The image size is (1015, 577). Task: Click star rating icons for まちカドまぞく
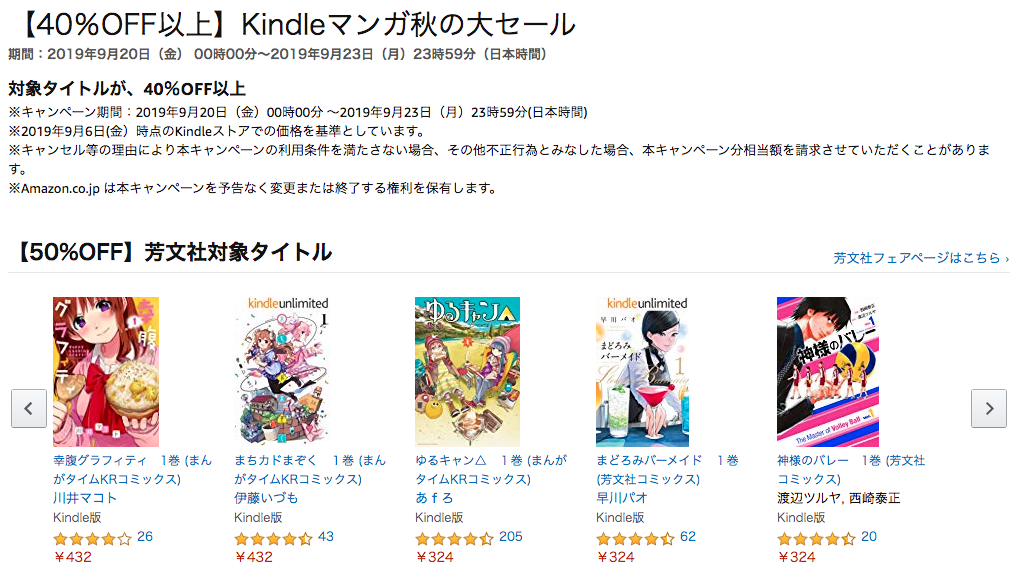point(273,537)
